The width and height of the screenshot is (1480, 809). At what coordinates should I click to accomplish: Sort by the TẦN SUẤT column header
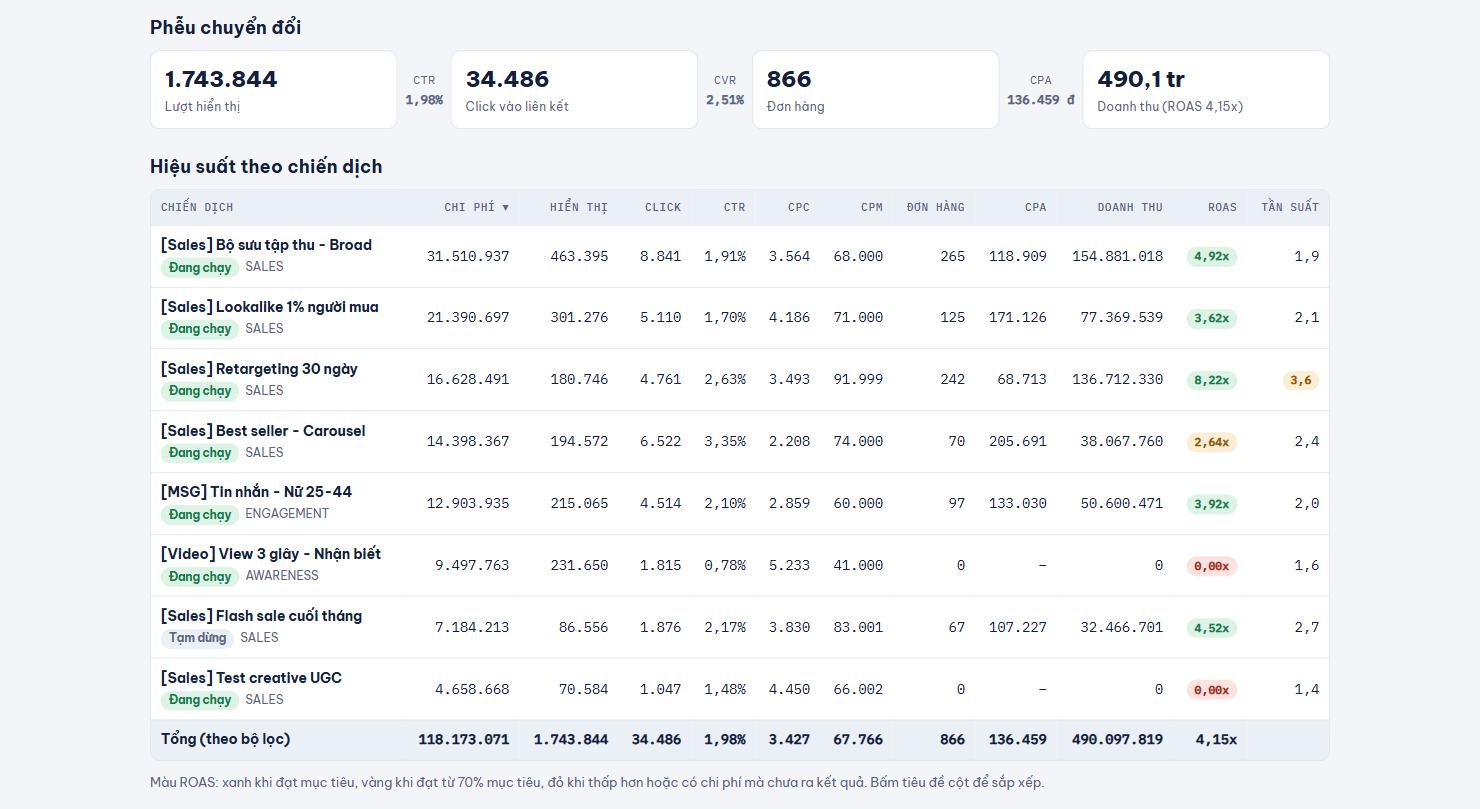pyautogui.click(x=1290, y=207)
